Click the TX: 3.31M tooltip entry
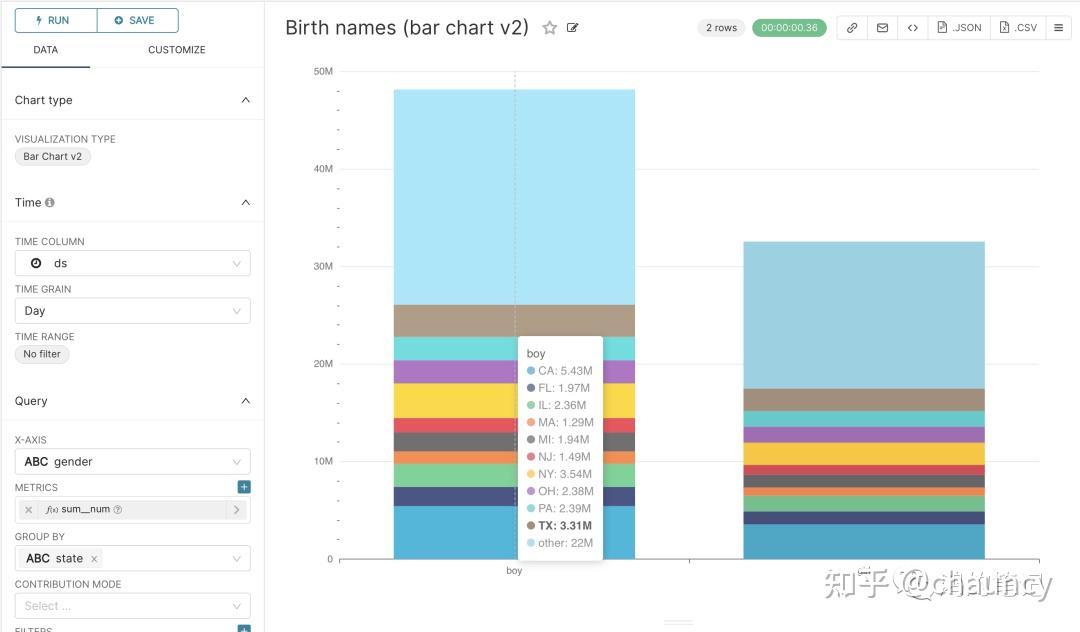This screenshot has height=632, width=1080. click(x=559, y=525)
